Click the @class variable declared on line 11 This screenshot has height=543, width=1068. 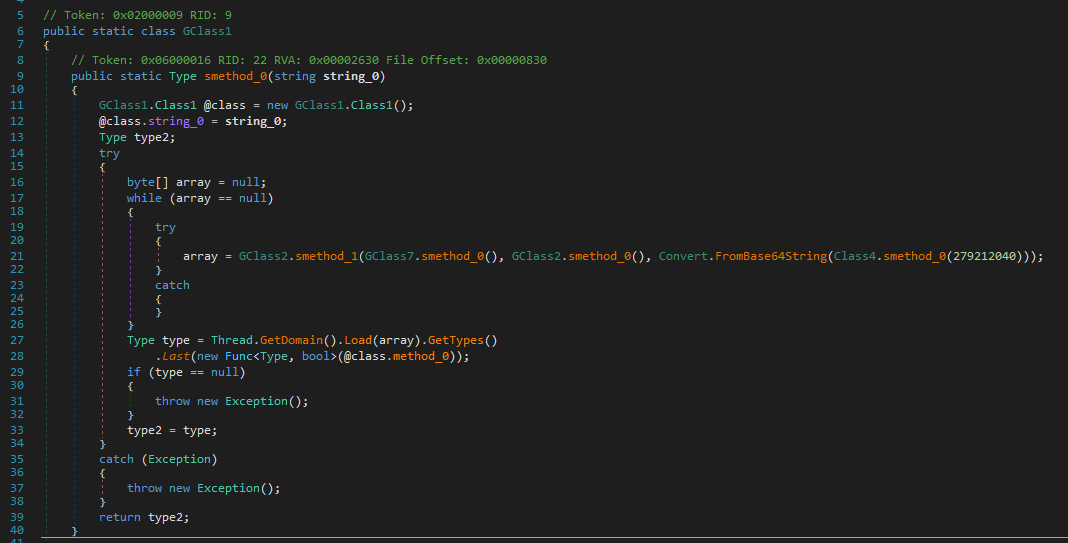(x=225, y=105)
